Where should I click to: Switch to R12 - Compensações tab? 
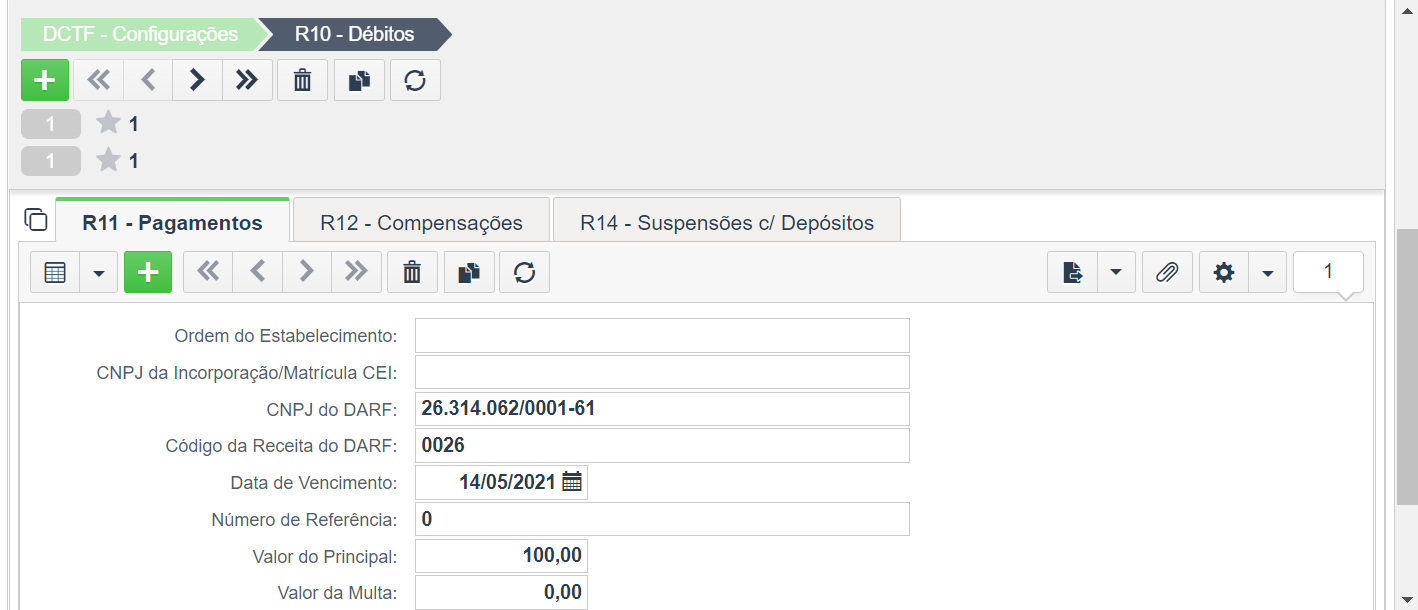pos(421,222)
